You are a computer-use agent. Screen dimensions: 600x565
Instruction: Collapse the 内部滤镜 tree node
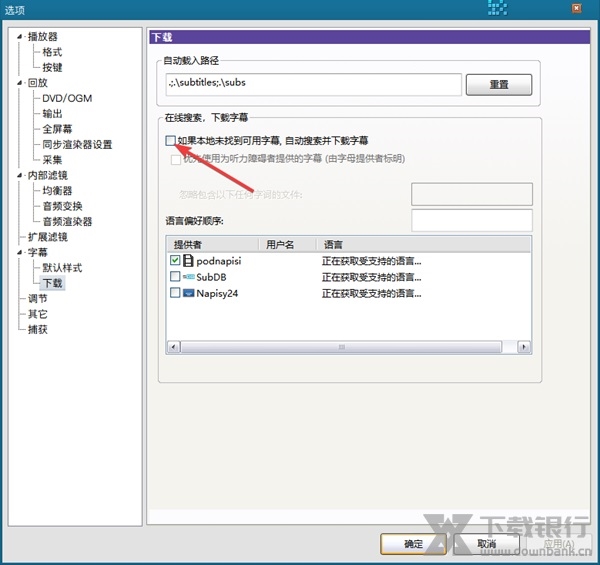point(19,176)
